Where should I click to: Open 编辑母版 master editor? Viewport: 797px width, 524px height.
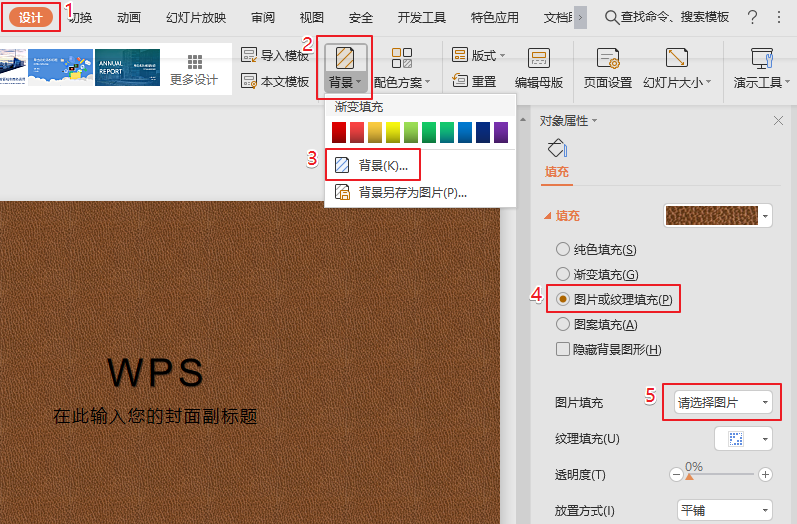click(x=539, y=68)
